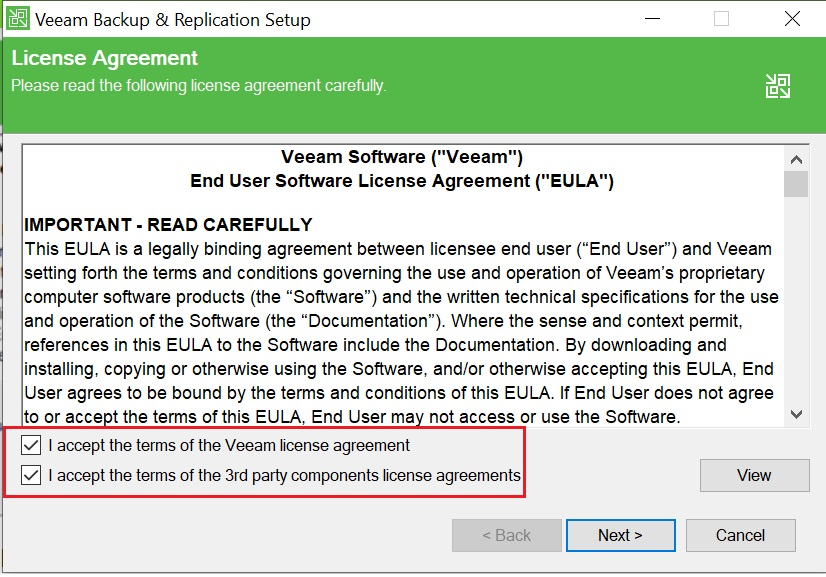Viewport: 826px width, 577px height.
Task: Click the window title 'Veeam Backup & Replication Setup'
Action: click(172, 19)
